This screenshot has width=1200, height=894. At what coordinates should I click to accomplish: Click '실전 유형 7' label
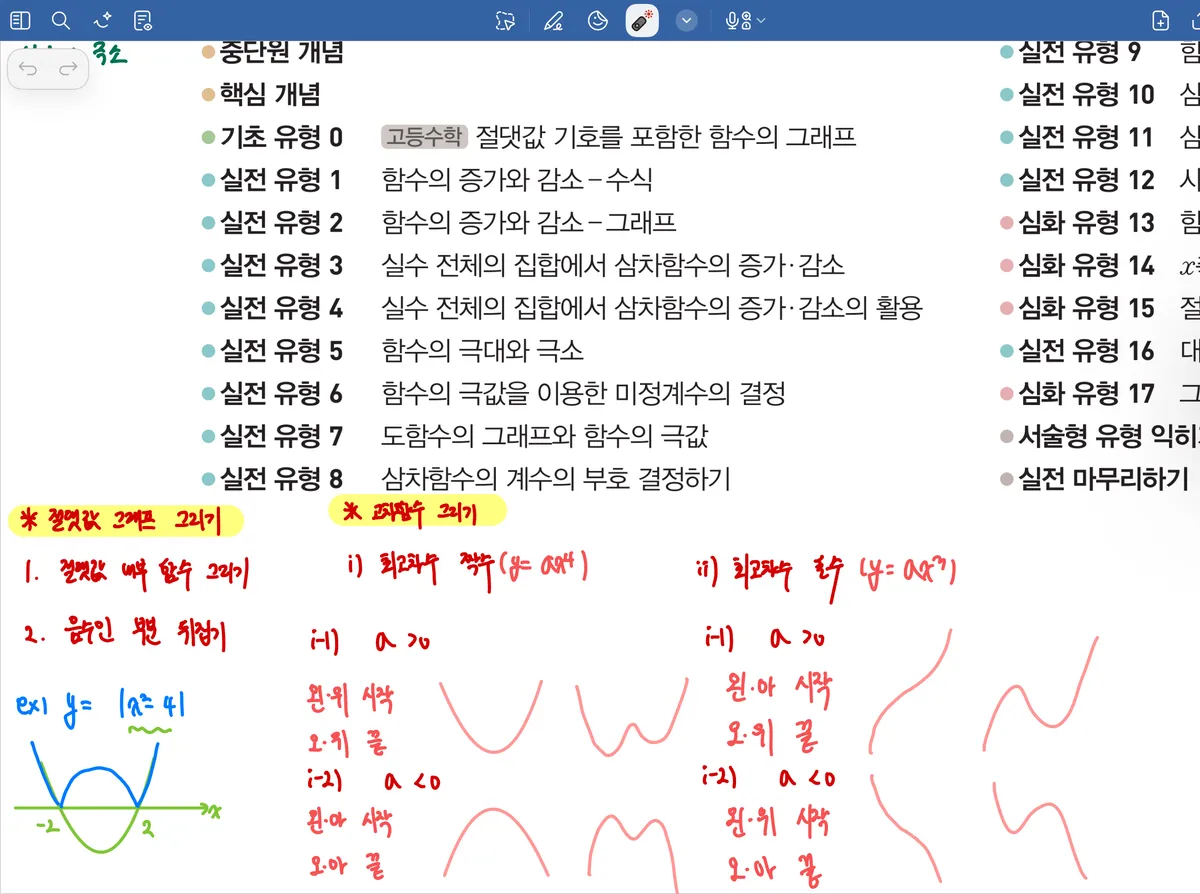tap(281, 436)
